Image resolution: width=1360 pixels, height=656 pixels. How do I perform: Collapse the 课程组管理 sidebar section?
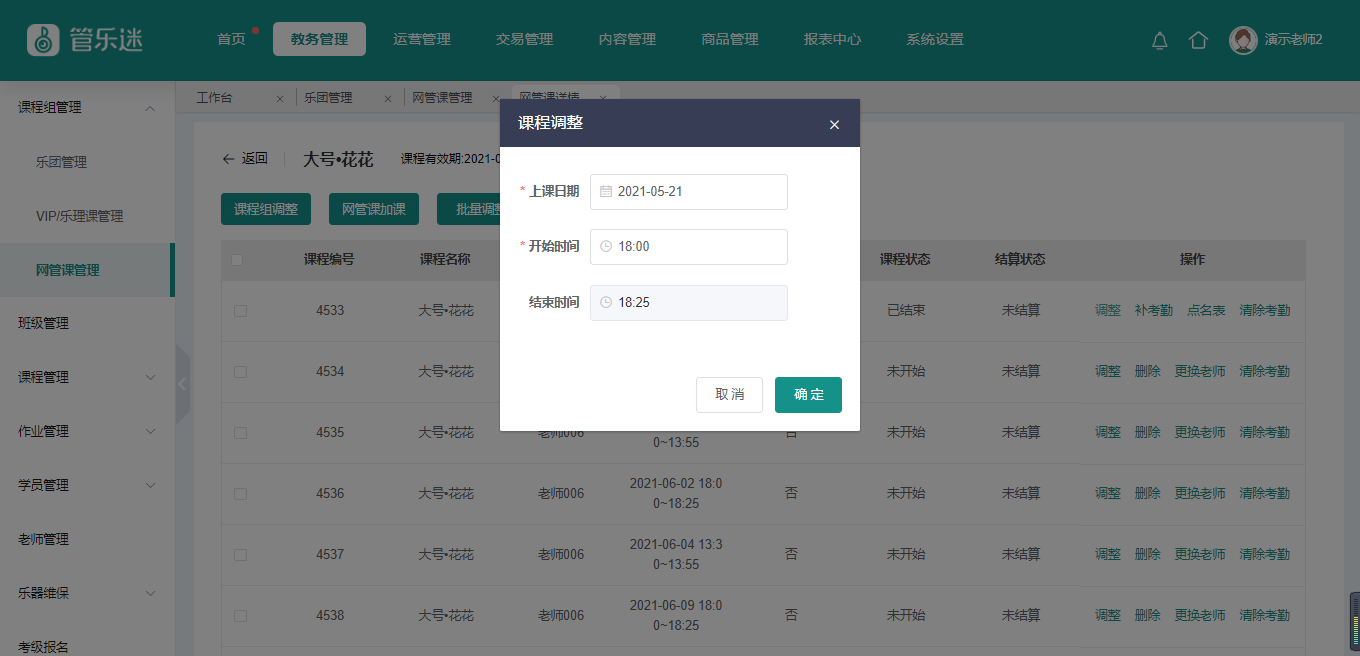pyautogui.click(x=150, y=108)
